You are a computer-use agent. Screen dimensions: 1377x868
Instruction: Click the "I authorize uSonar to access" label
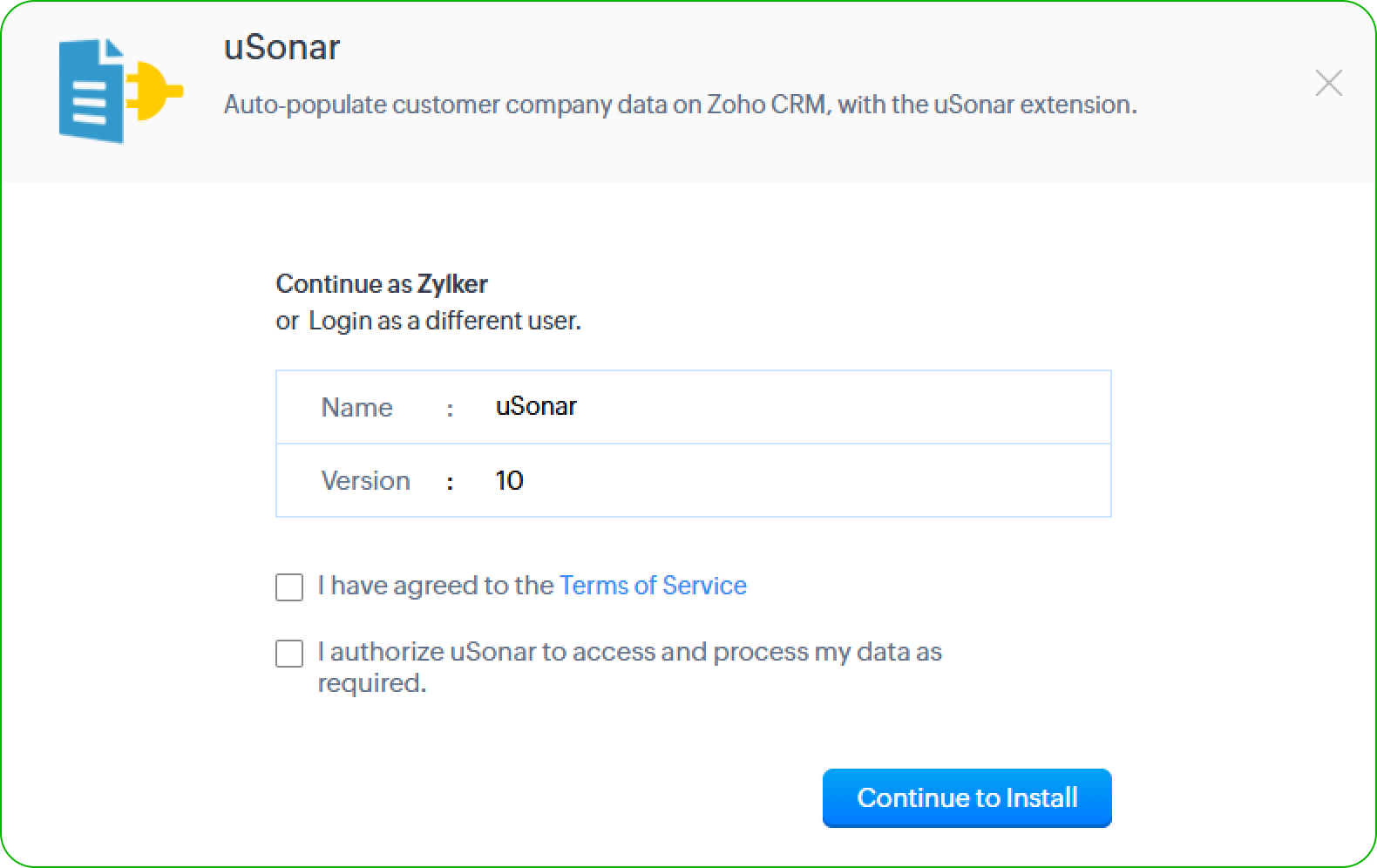(x=629, y=652)
